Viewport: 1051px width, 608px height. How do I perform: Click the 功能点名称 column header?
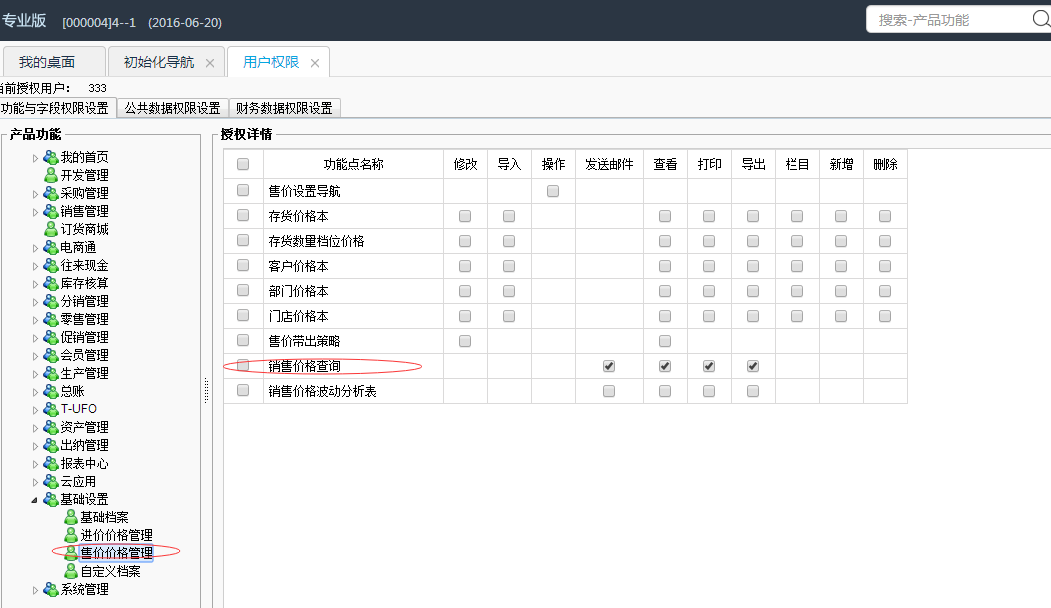pyautogui.click(x=353, y=164)
